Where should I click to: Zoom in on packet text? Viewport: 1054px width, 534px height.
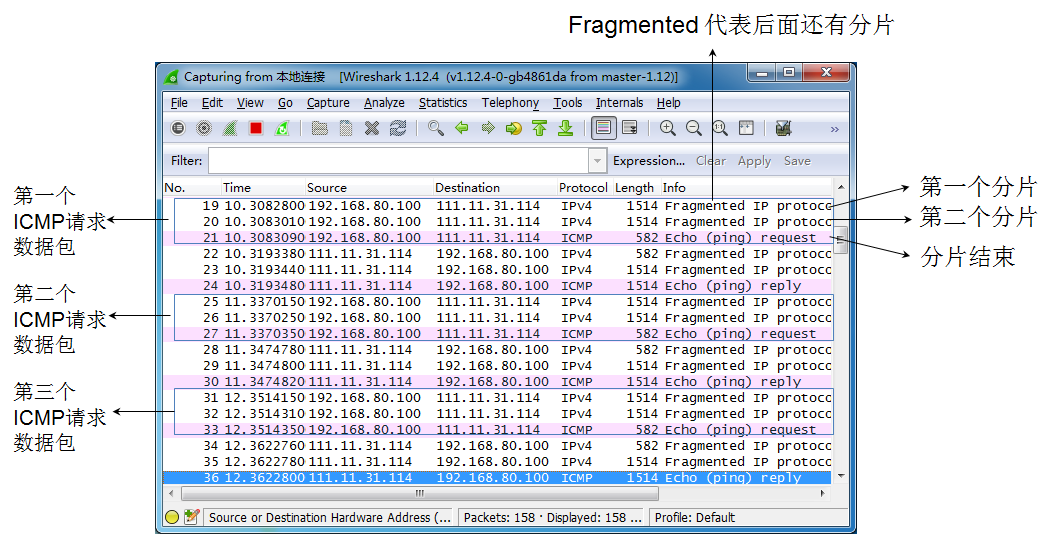pyautogui.click(x=667, y=128)
